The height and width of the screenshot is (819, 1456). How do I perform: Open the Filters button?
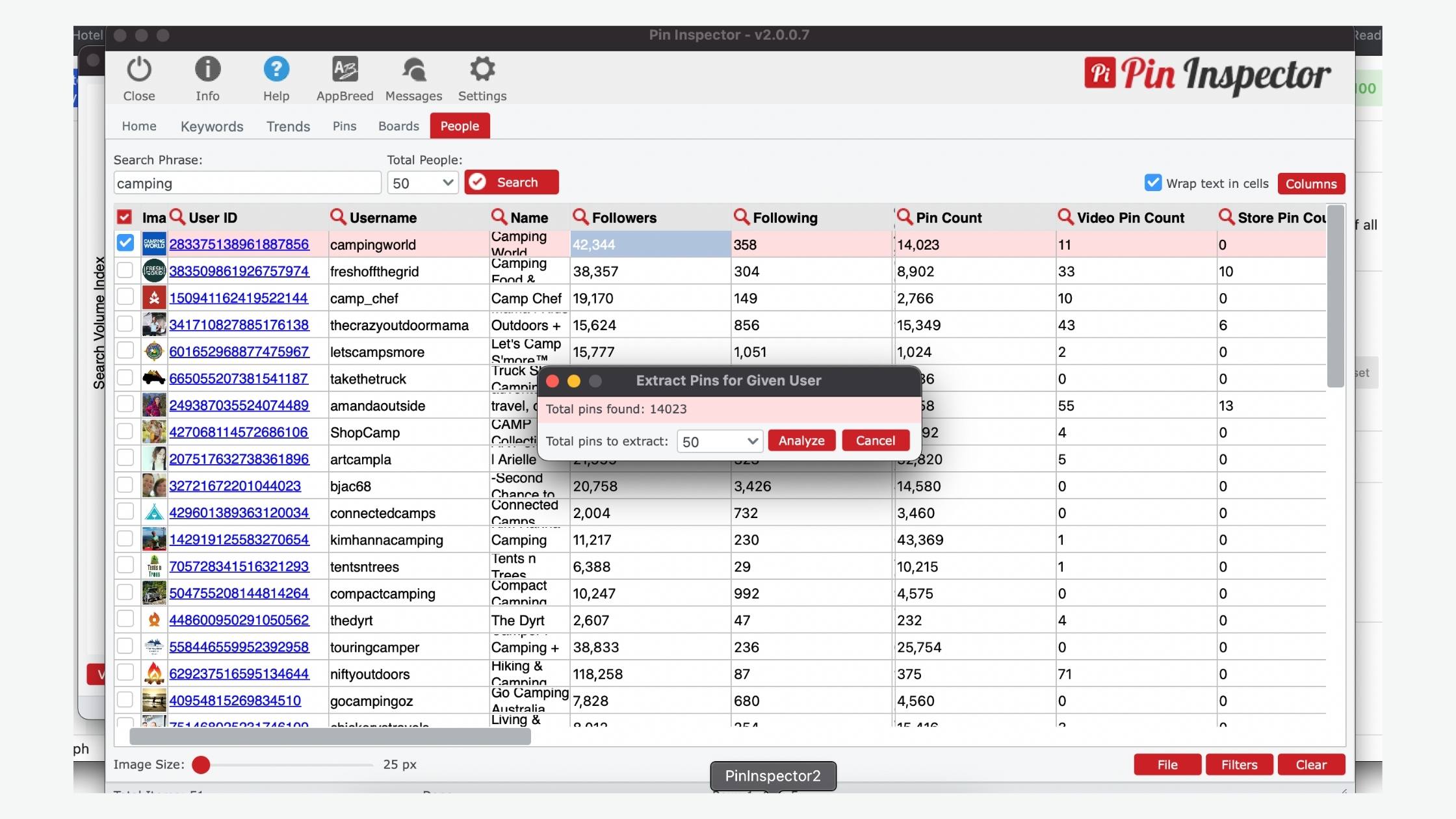[1239, 764]
